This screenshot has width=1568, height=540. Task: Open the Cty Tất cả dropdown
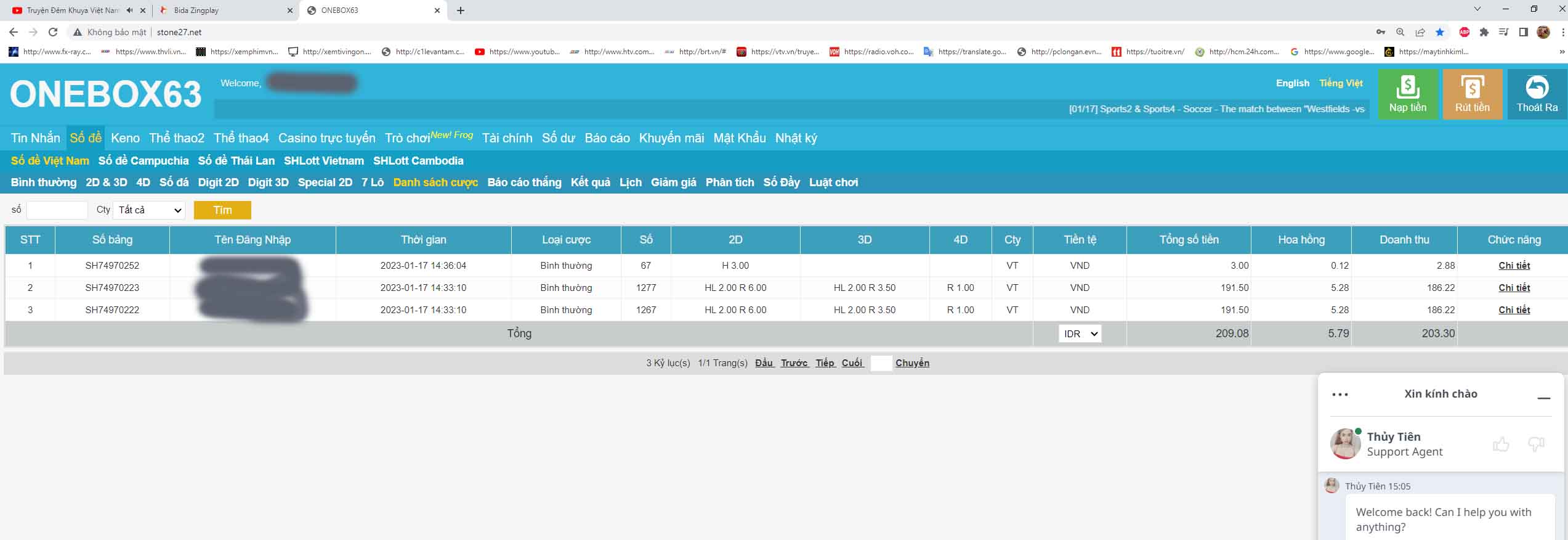point(149,210)
